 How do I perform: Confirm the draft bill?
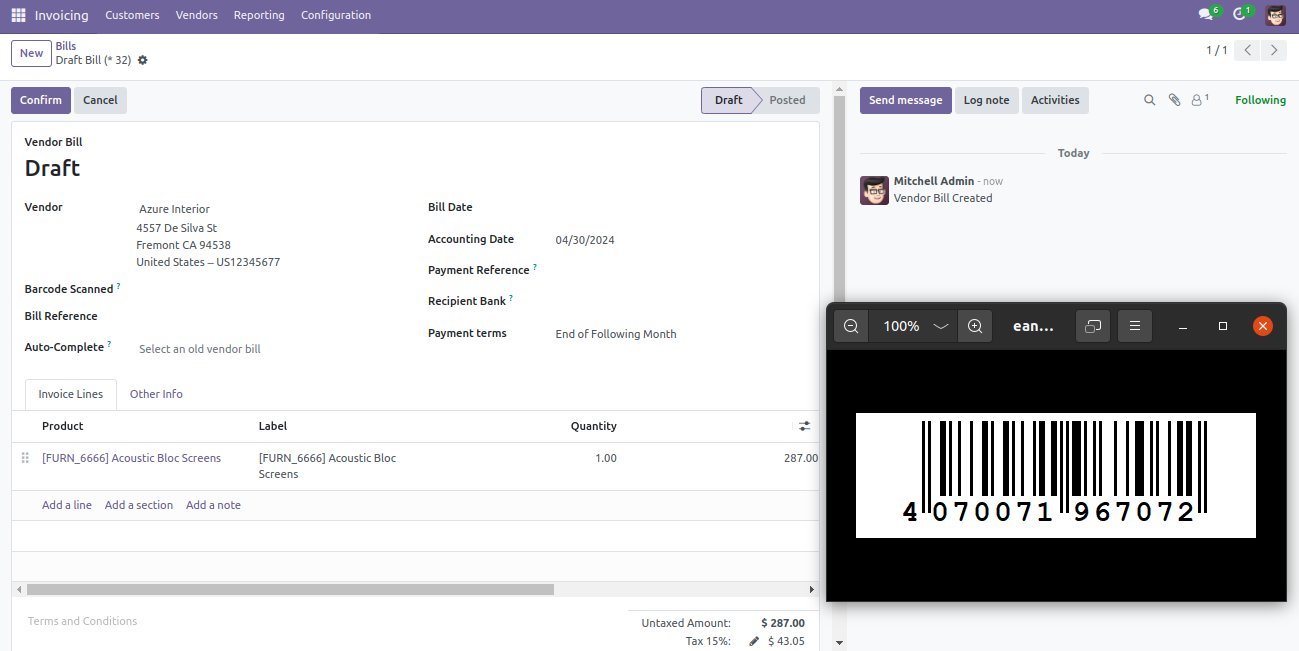[x=41, y=100]
